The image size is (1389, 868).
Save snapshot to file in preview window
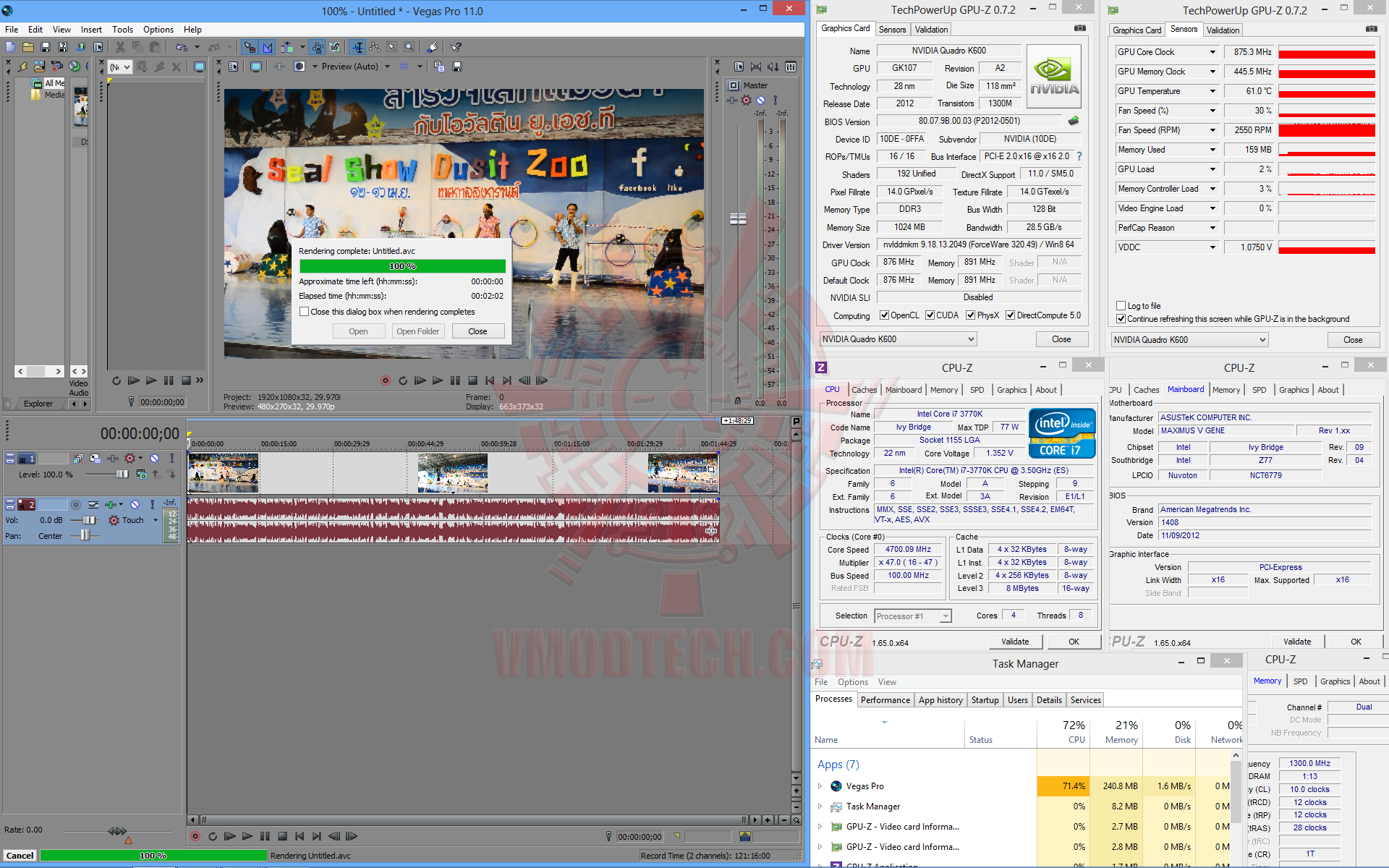[457, 67]
